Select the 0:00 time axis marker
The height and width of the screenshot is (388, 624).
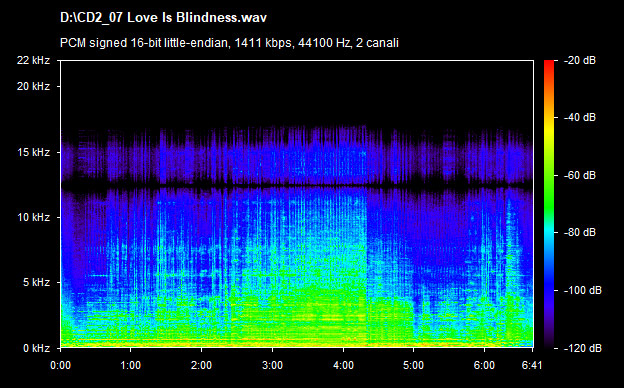[x=60, y=365]
